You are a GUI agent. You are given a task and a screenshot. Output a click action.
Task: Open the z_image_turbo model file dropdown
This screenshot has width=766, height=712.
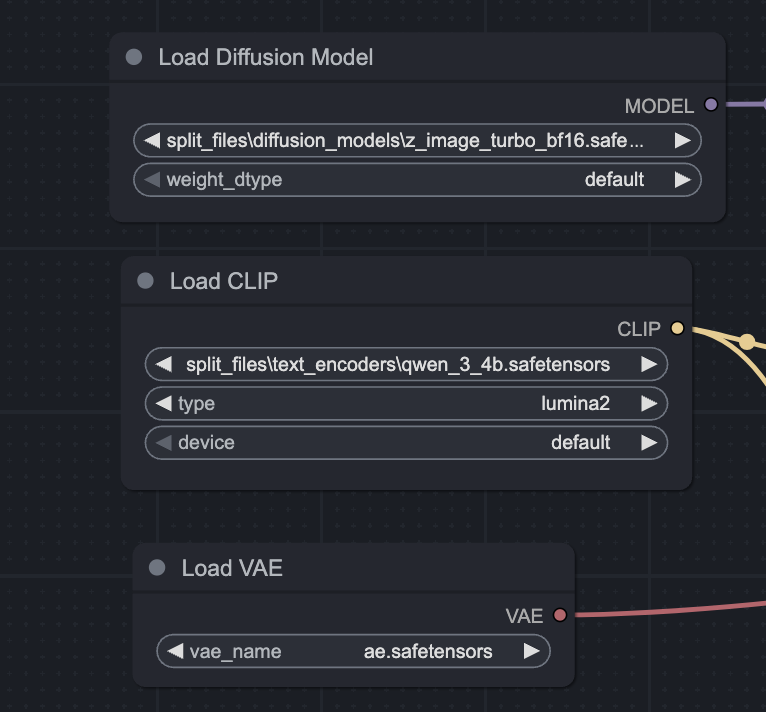(405, 141)
